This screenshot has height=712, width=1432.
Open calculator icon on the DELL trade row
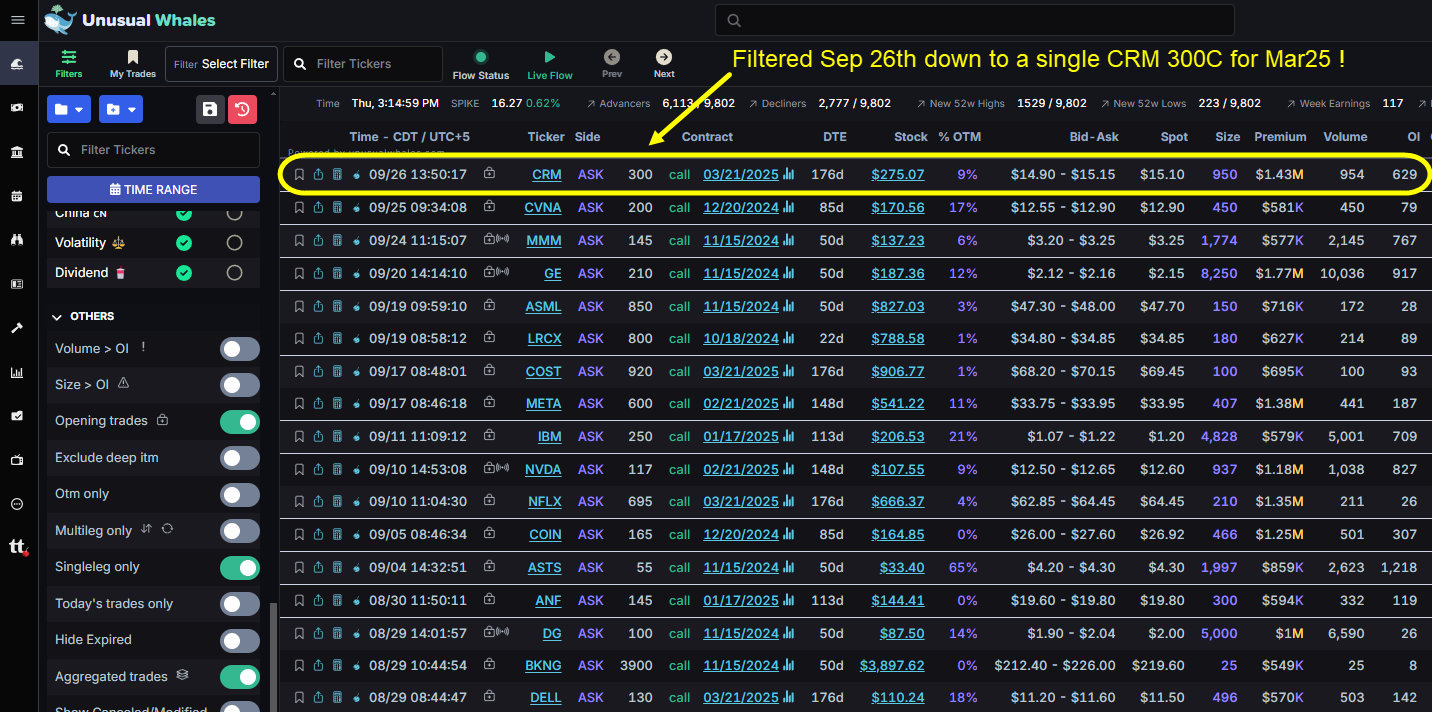pos(337,698)
